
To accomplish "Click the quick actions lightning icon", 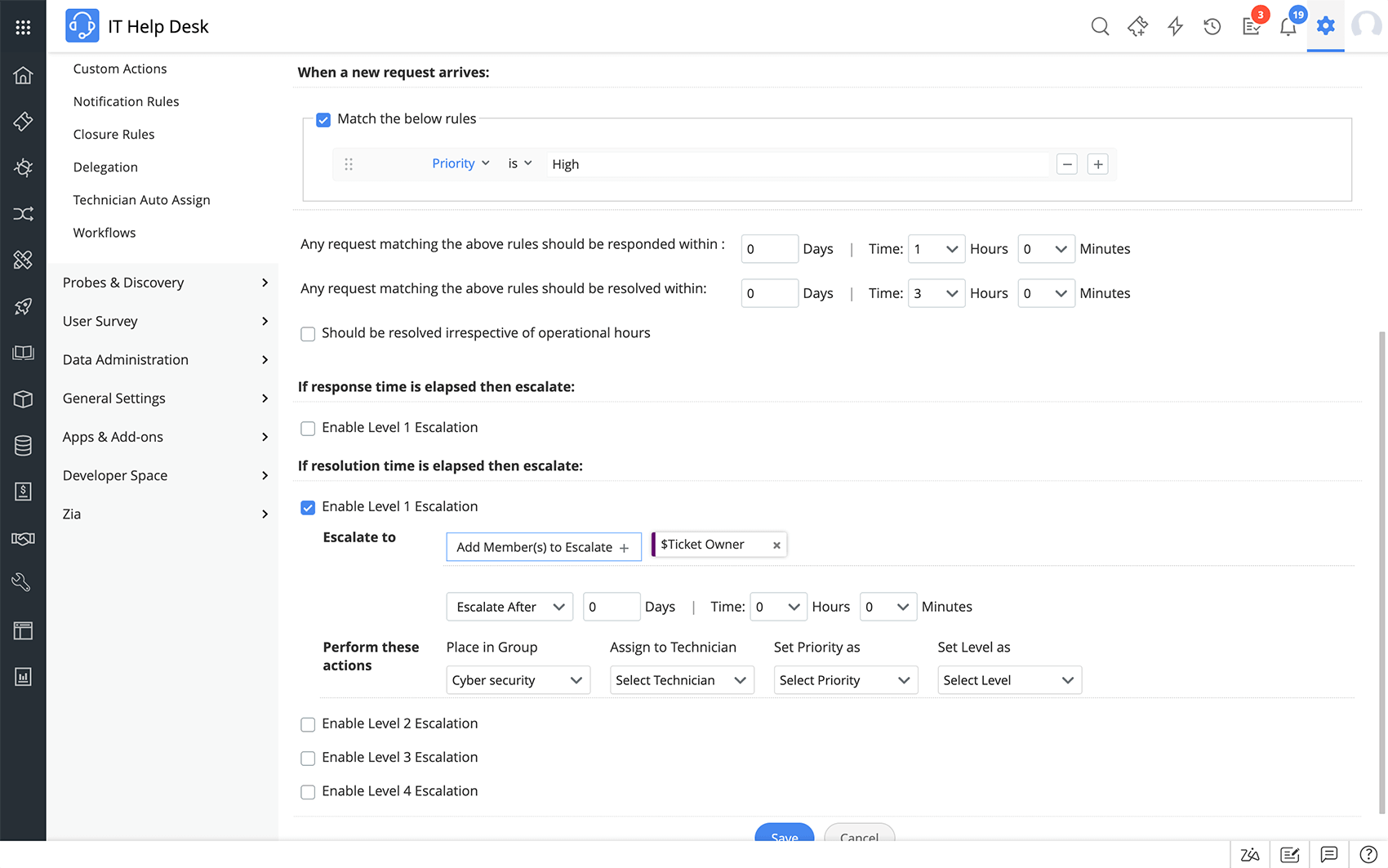I will tap(1175, 26).
